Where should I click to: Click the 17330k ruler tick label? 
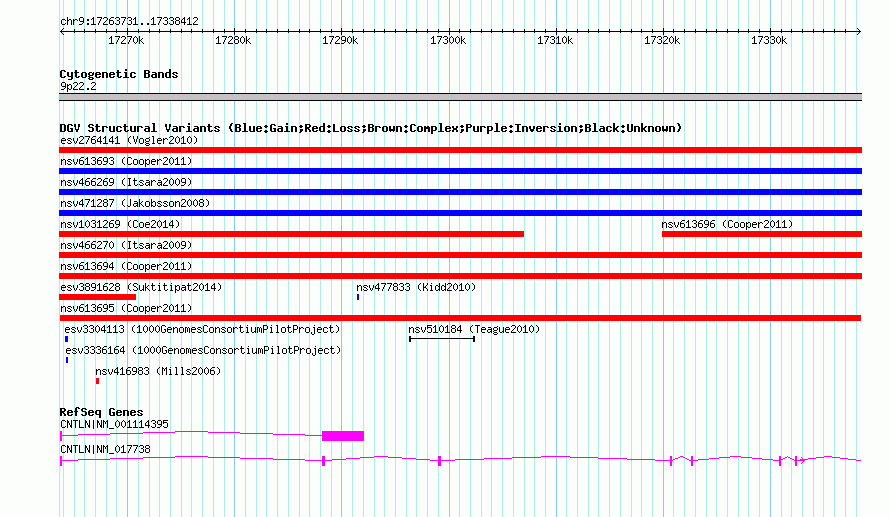(x=769, y=40)
